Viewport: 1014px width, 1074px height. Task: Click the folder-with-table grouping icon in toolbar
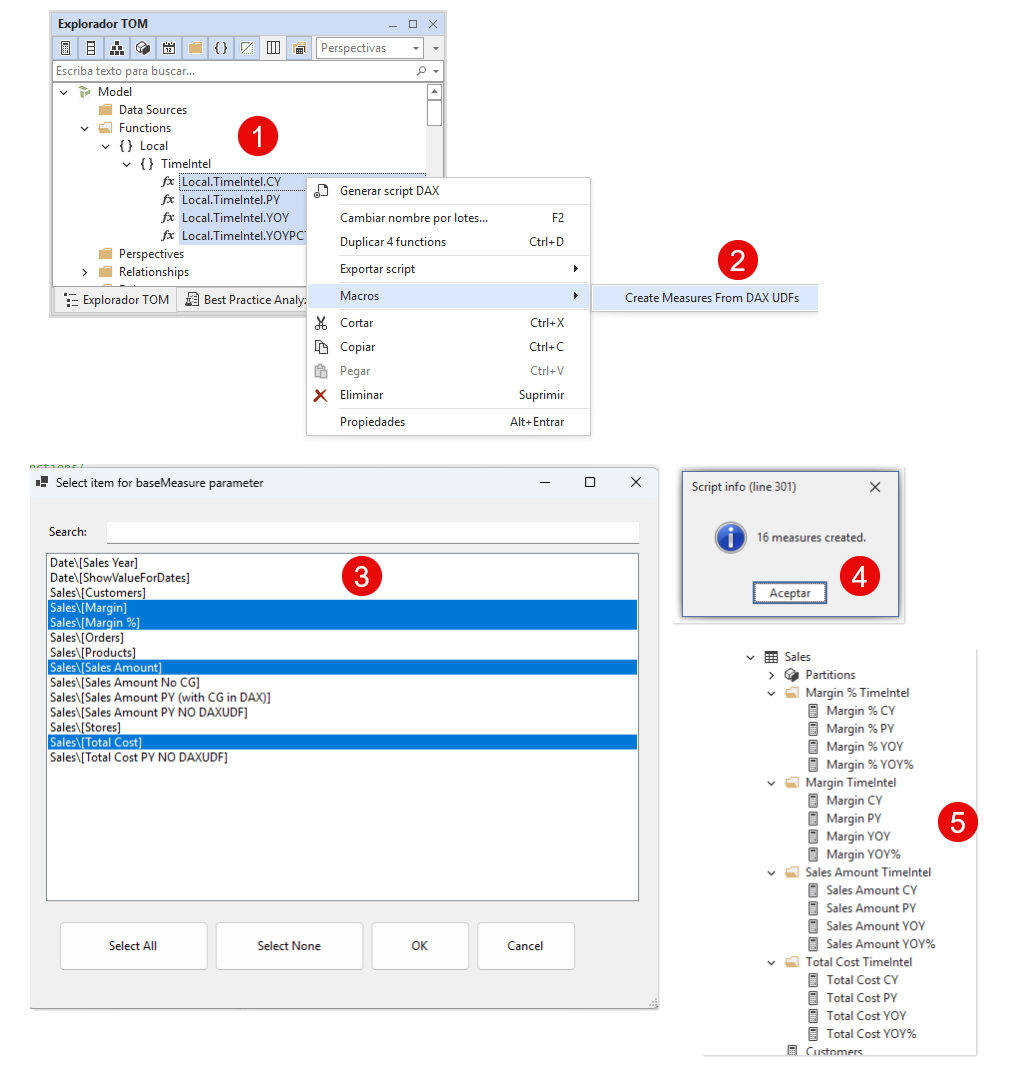(x=299, y=48)
